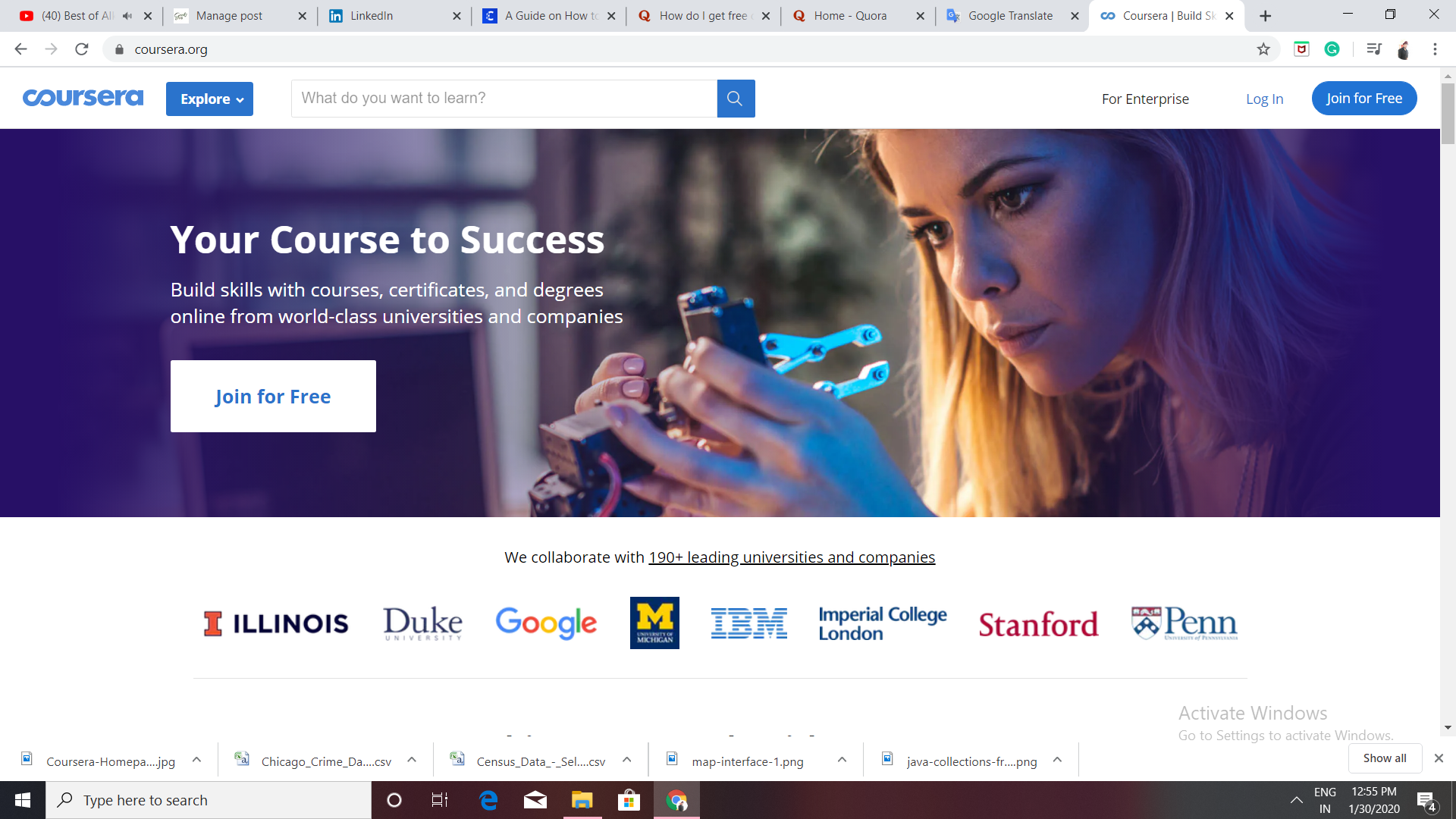Expand options for map-interface-1.png download
The height and width of the screenshot is (819, 1456).
tap(842, 760)
